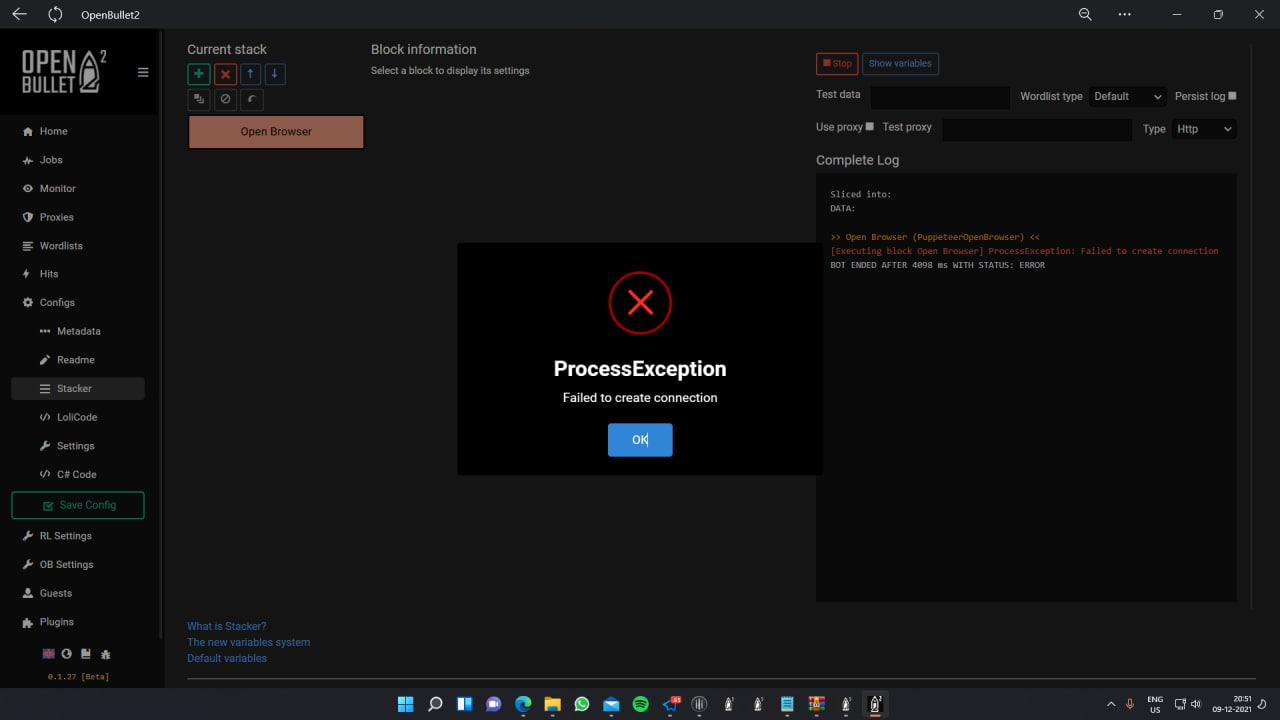
Task: Move the selected block up
Action: pos(250,73)
